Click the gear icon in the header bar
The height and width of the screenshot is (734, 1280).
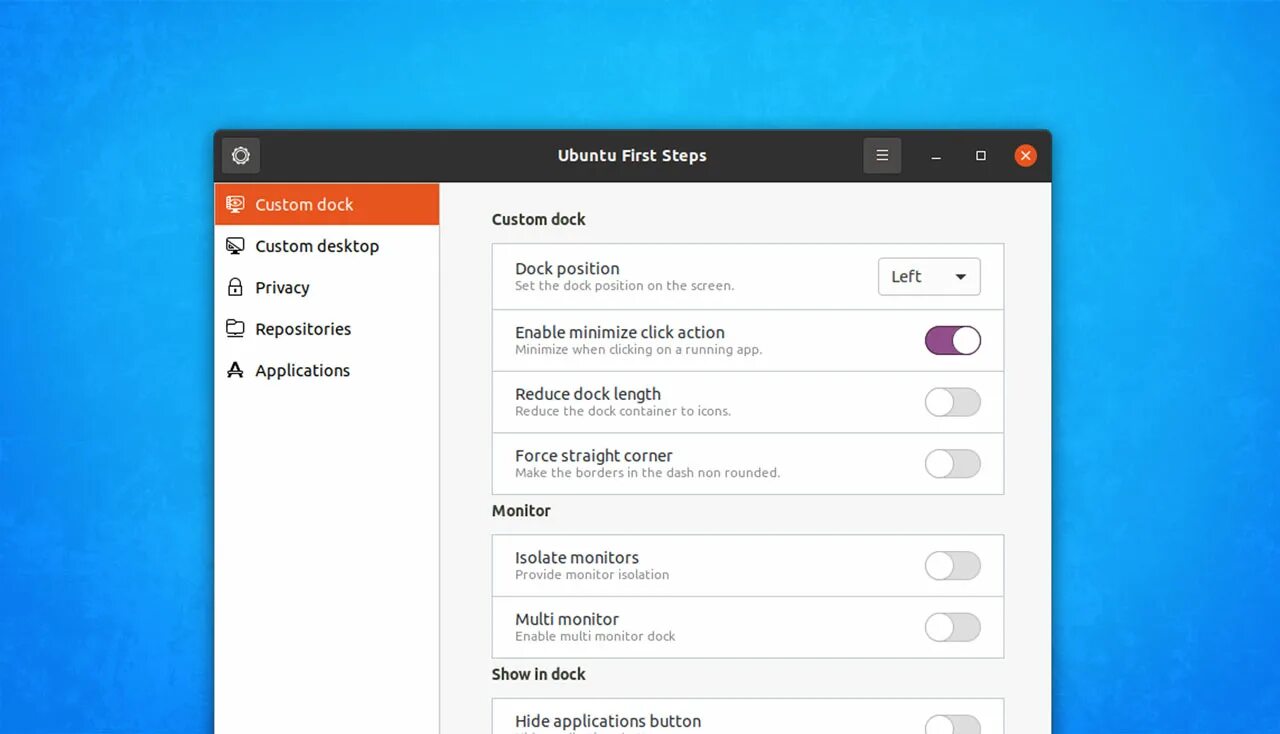241,156
